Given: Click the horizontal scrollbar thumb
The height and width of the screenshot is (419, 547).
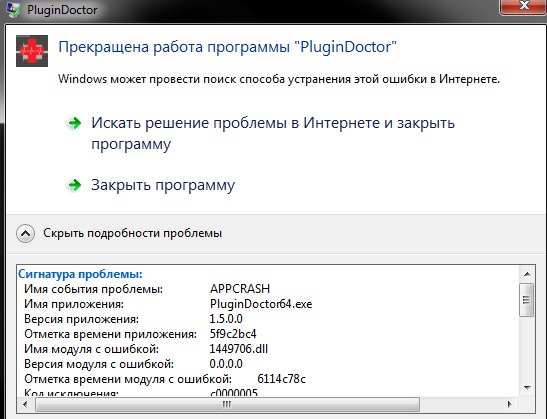Looking at the screenshot, I should pyautogui.click(x=227, y=404).
